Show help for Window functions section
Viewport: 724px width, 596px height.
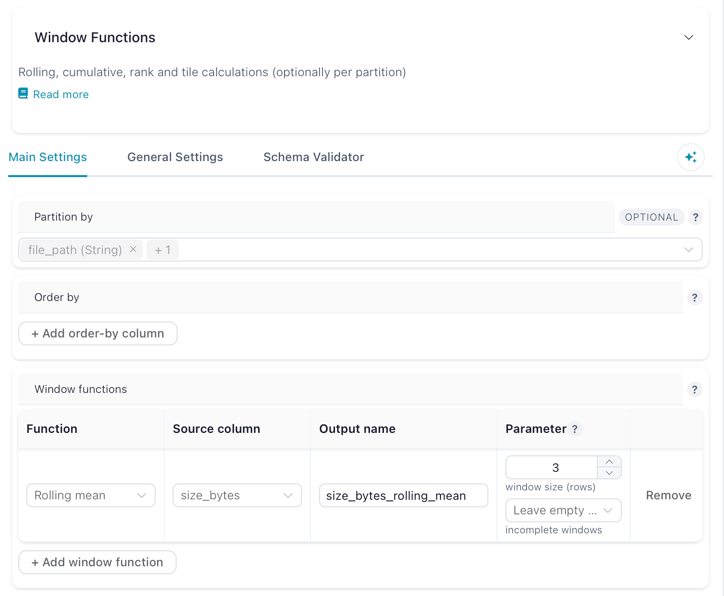[x=694, y=389]
